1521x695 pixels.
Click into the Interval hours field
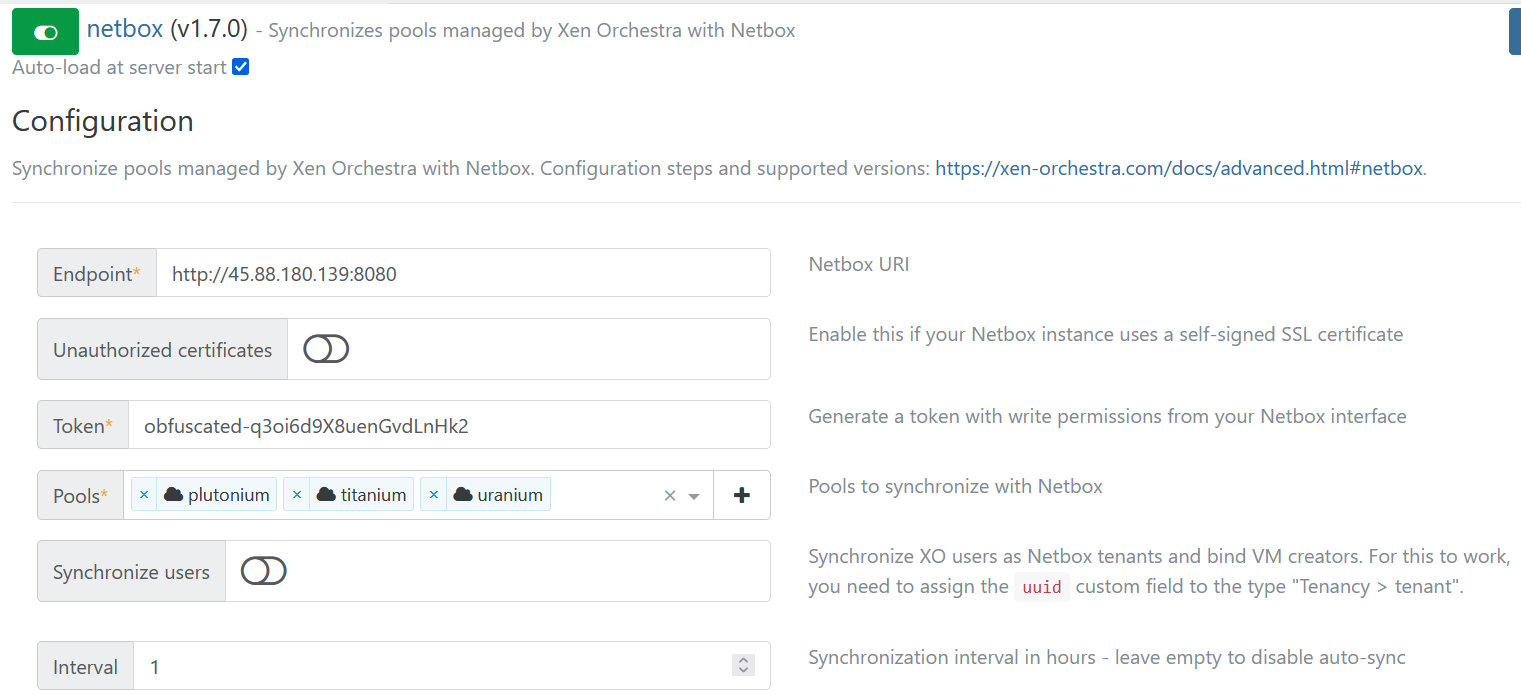tap(430, 666)
